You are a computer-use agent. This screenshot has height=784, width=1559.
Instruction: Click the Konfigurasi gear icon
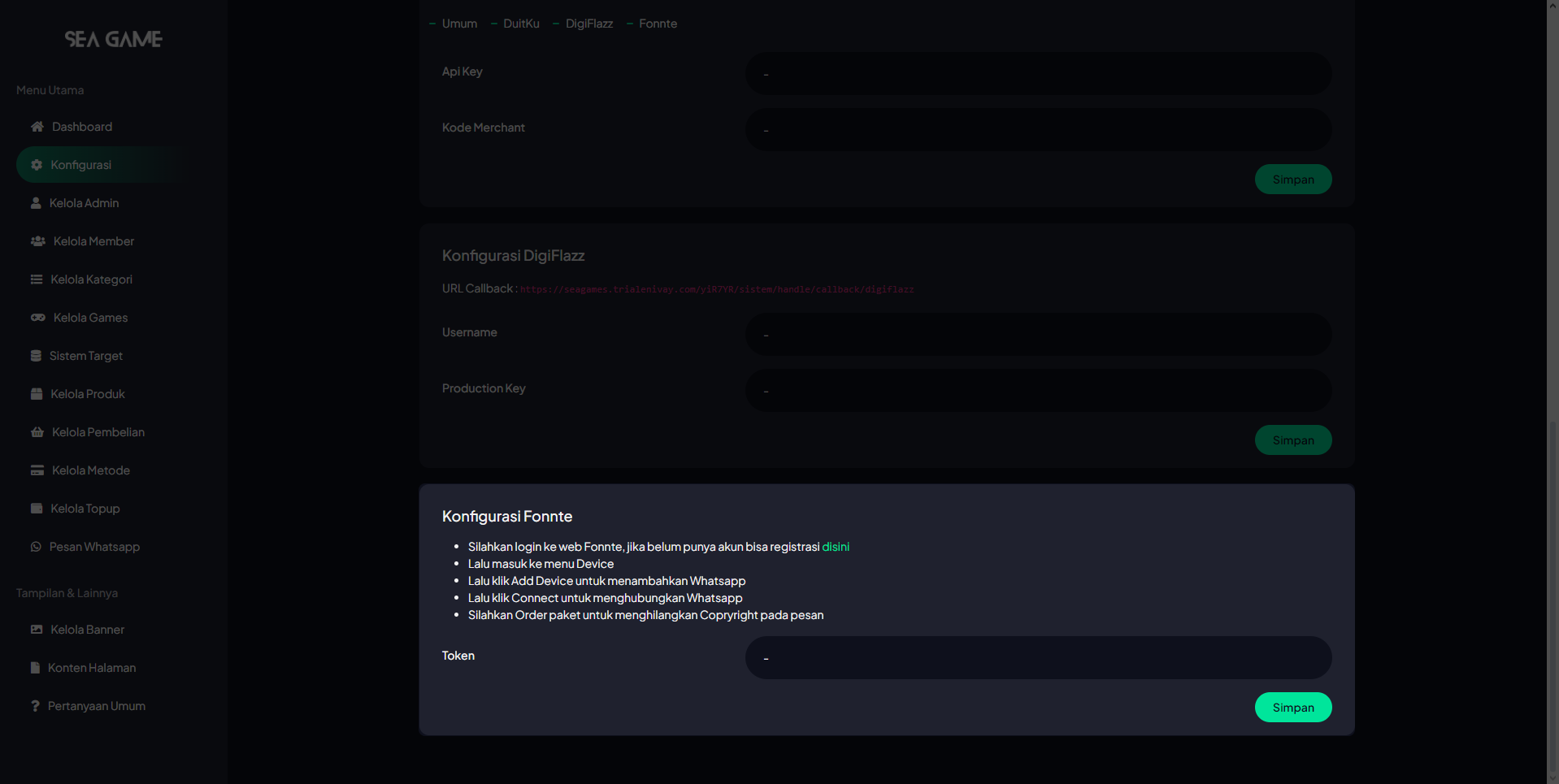click(x=37, y=165)
